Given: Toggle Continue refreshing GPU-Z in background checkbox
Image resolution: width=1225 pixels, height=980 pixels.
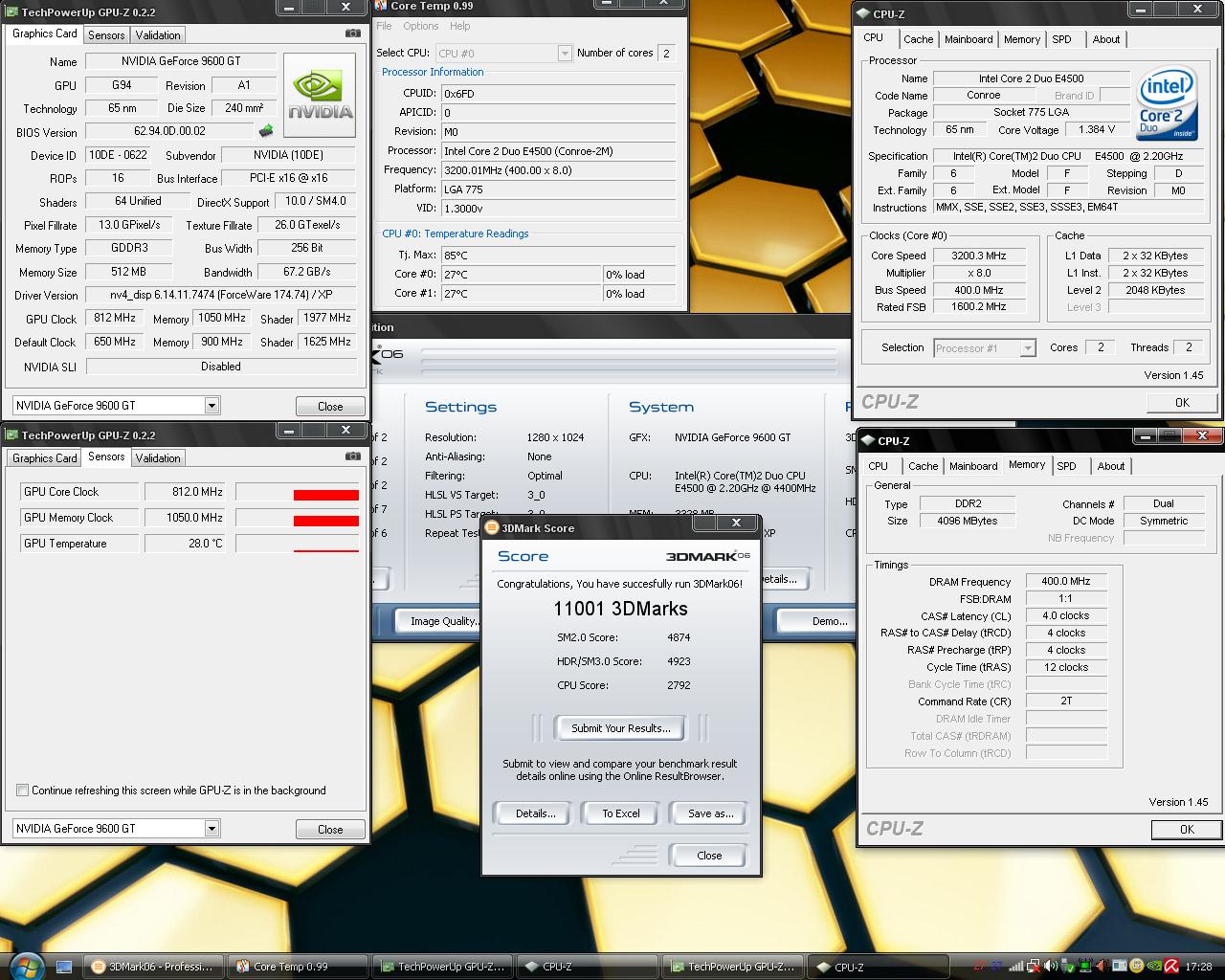Looking at the screenshot, I should pos(22,790).
